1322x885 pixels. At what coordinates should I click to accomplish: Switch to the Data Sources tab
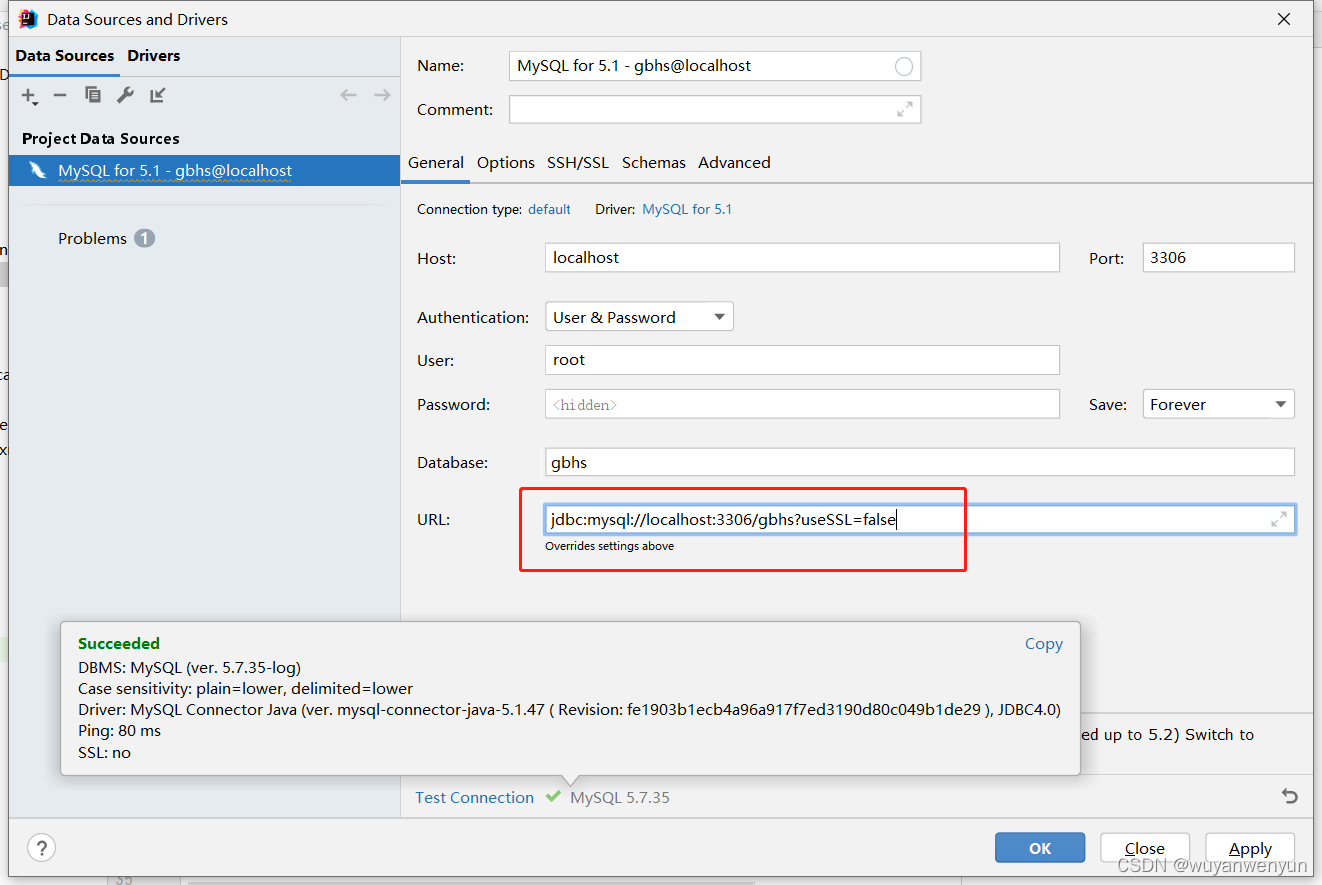(65, 55)
